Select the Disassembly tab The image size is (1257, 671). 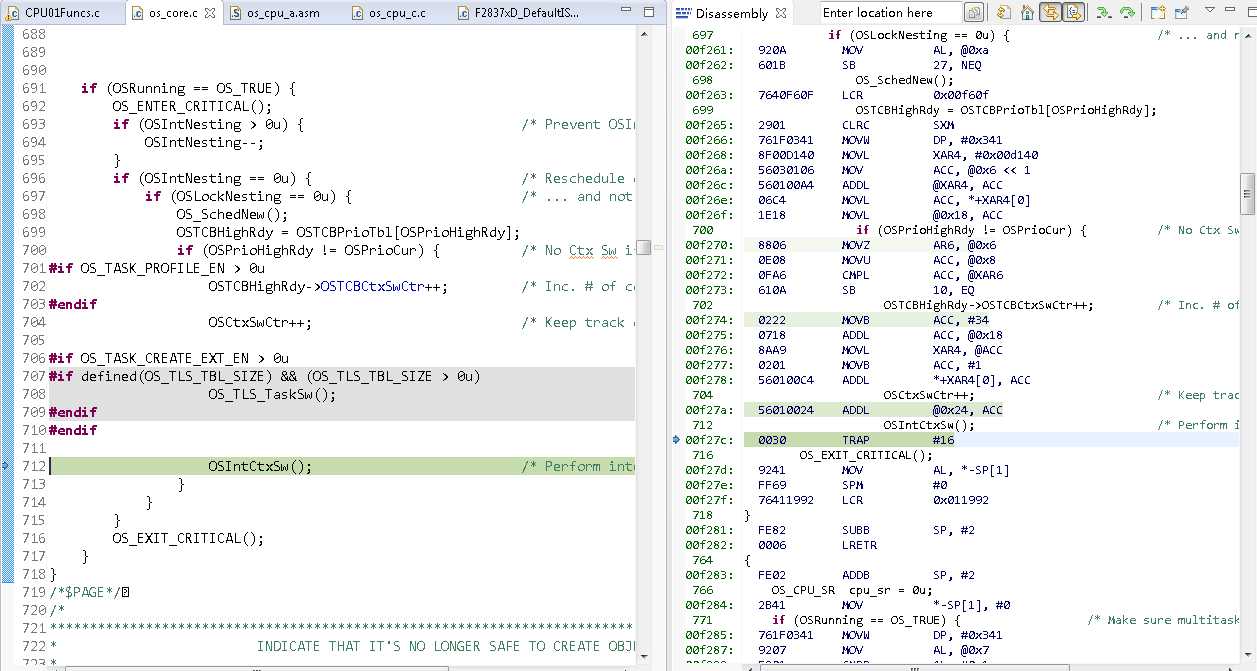point(732,14)
